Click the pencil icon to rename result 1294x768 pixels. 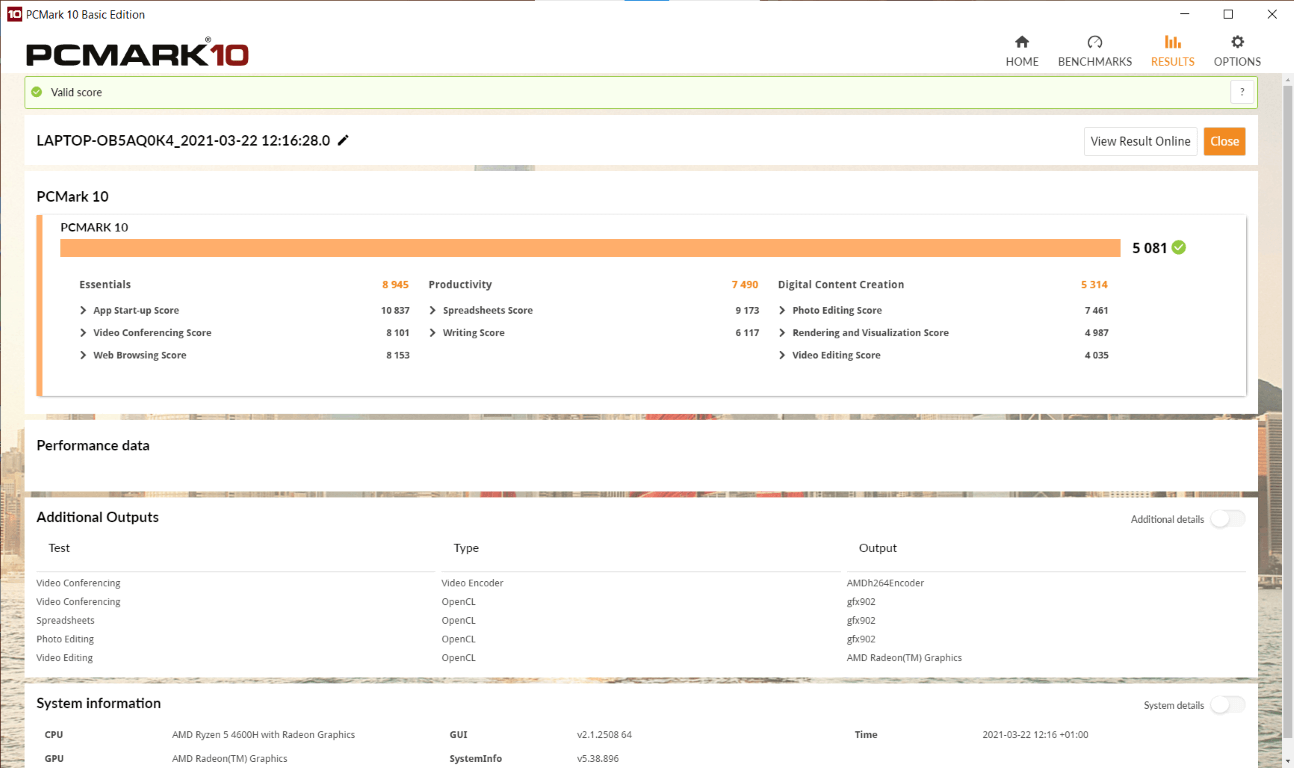click(x=343, y=141)
